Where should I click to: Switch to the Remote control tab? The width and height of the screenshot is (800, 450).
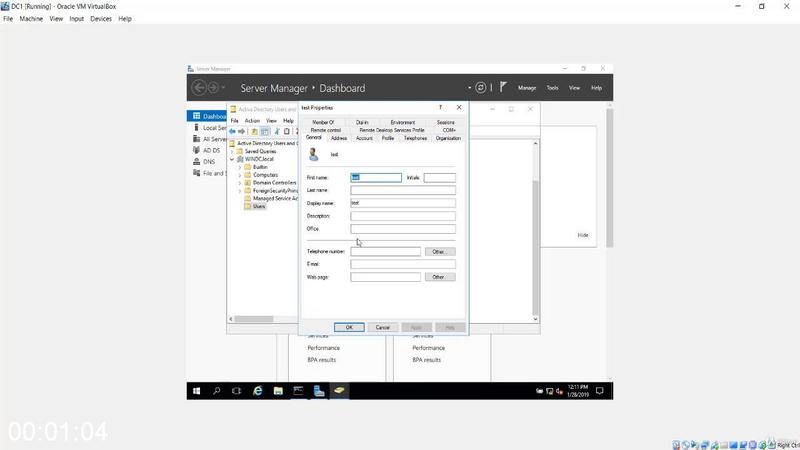click(x=326, y=130)
